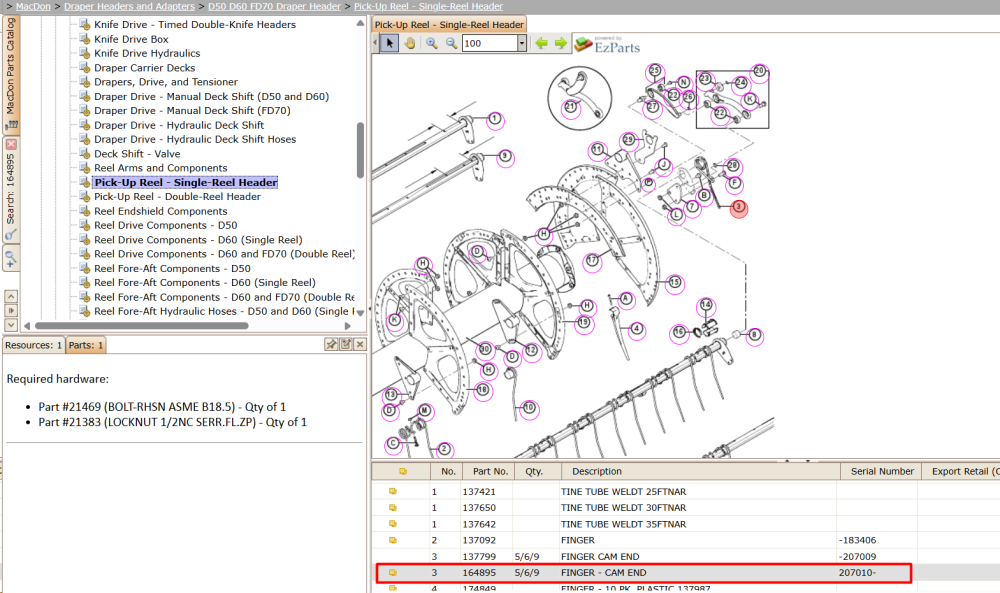Close the Search 164895 side tab
The width and height of the screenshot is (1000, 593).
(11, 144)
